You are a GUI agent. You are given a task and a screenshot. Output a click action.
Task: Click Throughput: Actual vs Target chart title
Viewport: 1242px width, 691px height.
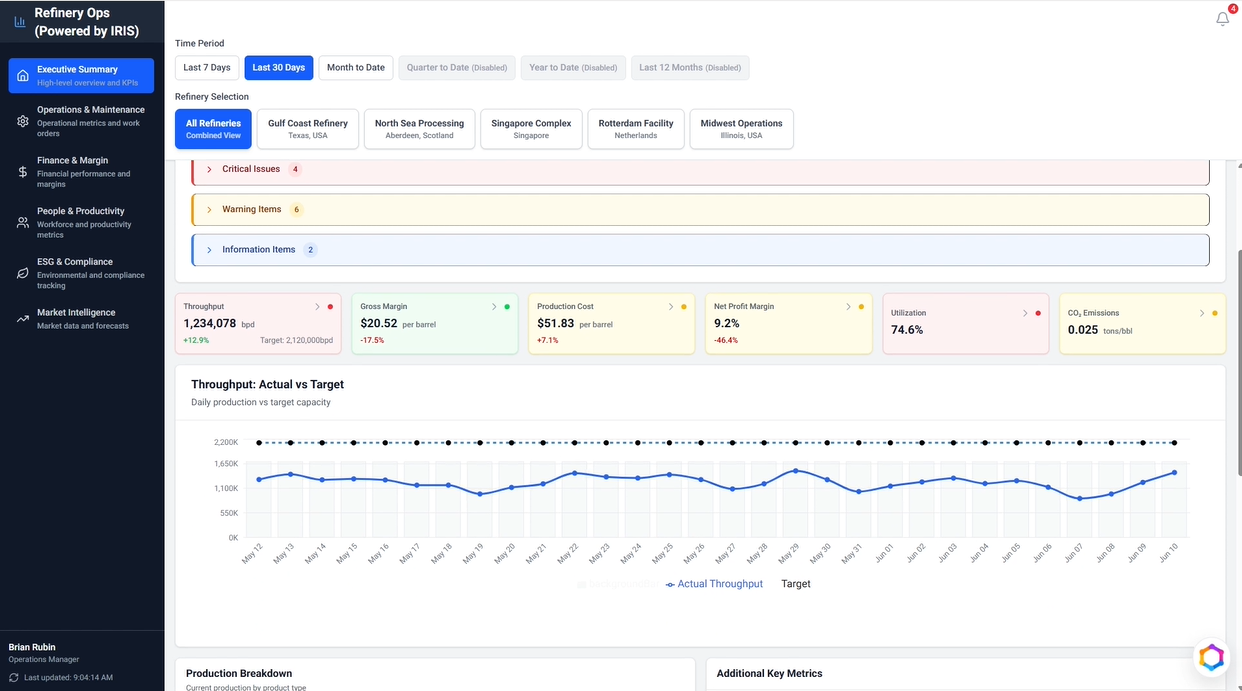(267, 384)
